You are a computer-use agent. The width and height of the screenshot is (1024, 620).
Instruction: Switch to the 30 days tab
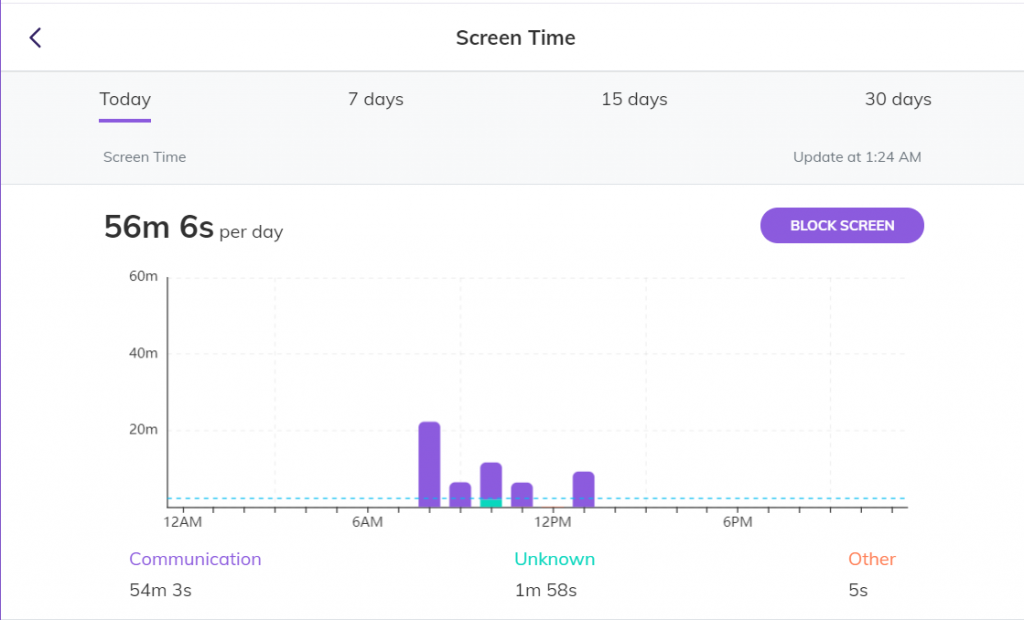click(897, 99)
